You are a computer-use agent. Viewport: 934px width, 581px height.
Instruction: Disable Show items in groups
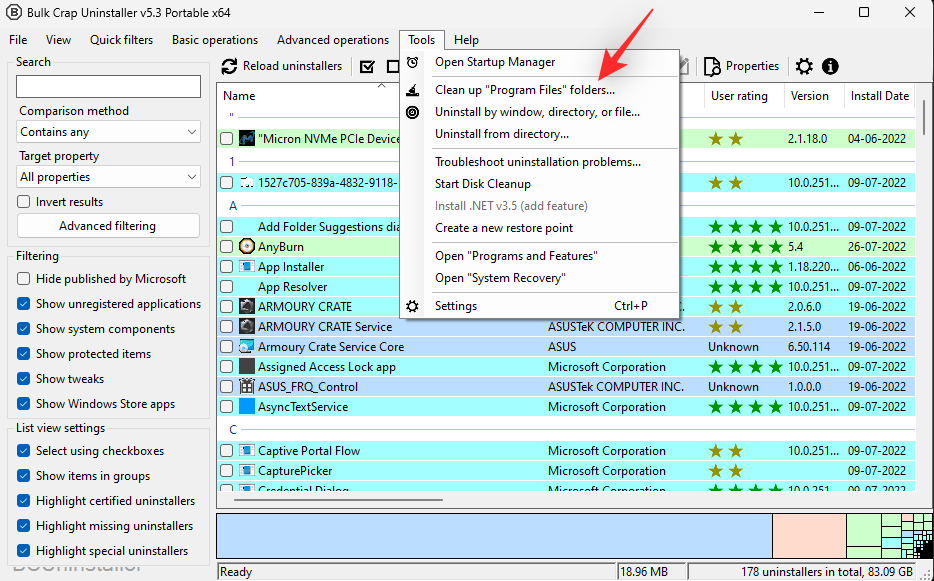[x=24, y=476]
